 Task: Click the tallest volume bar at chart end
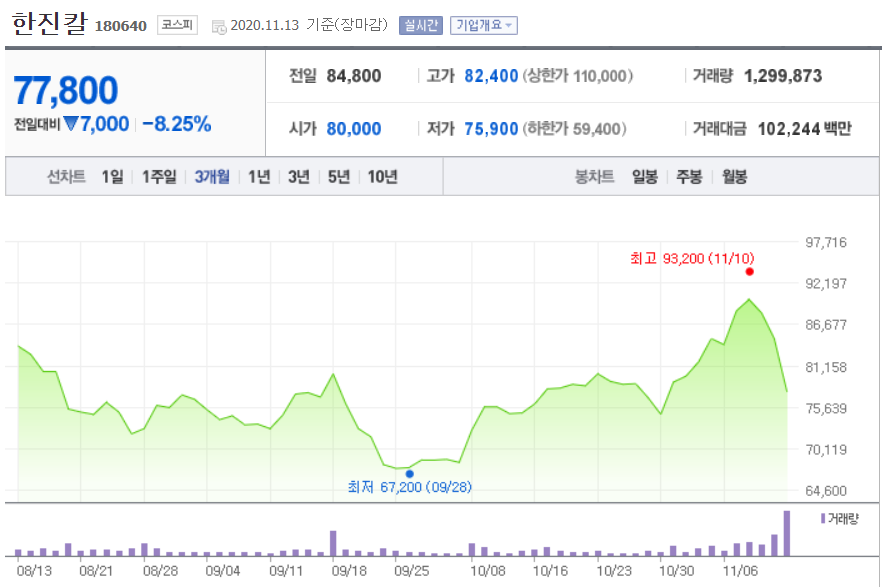pyautogui.click(x=787, y=533)
